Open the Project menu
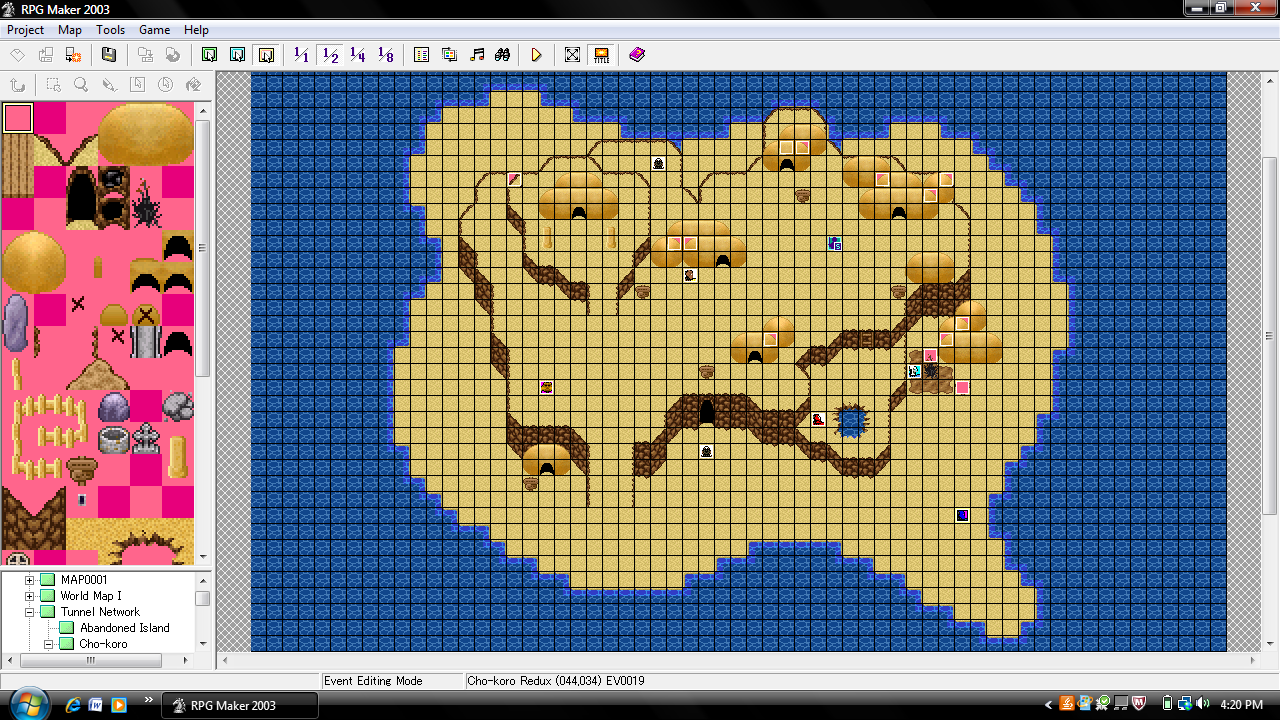The height and width of the screenshot is (720, 1280). 26,30
